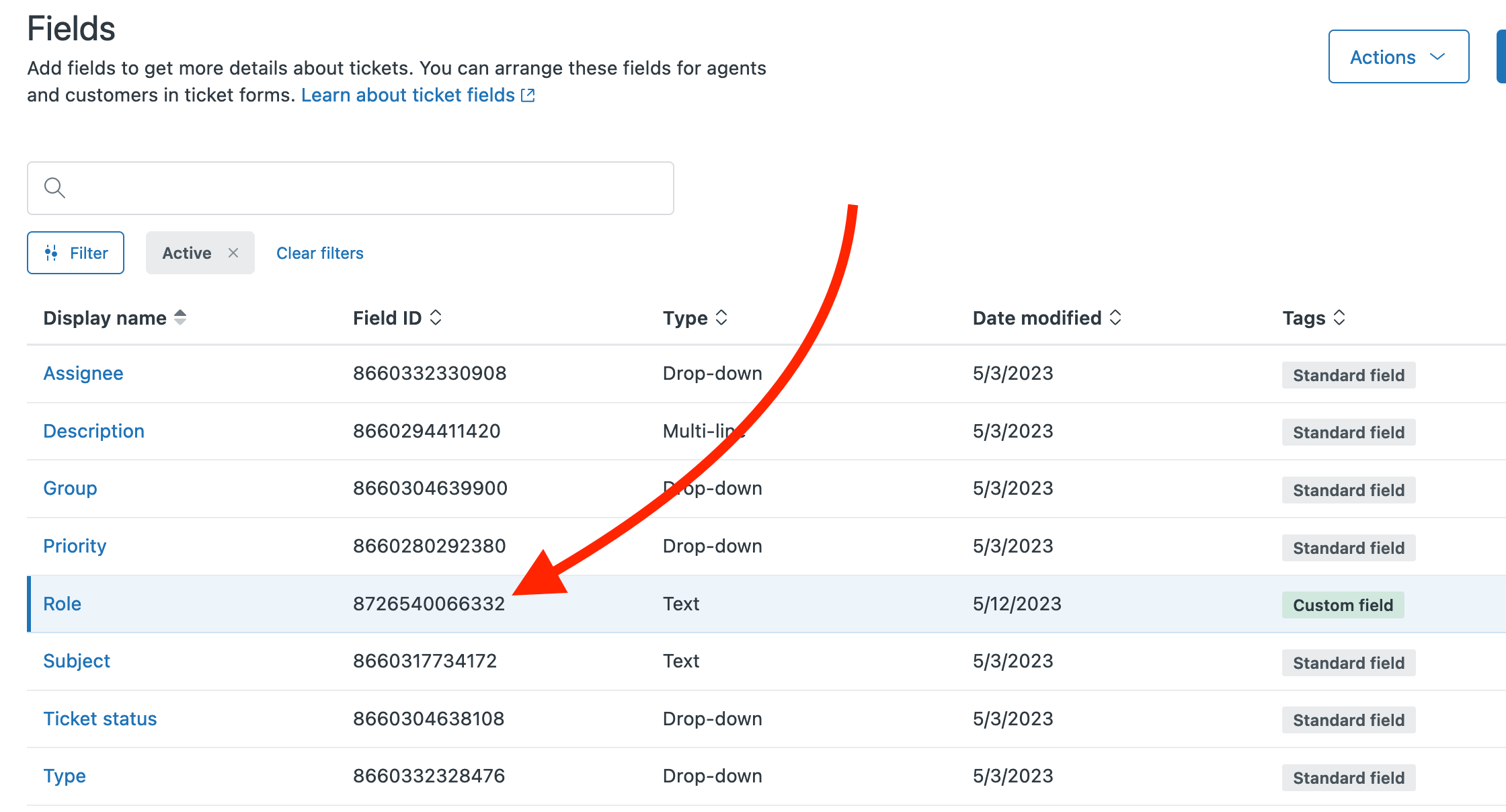
Task: Open the Priority field details
Action: 75,546
